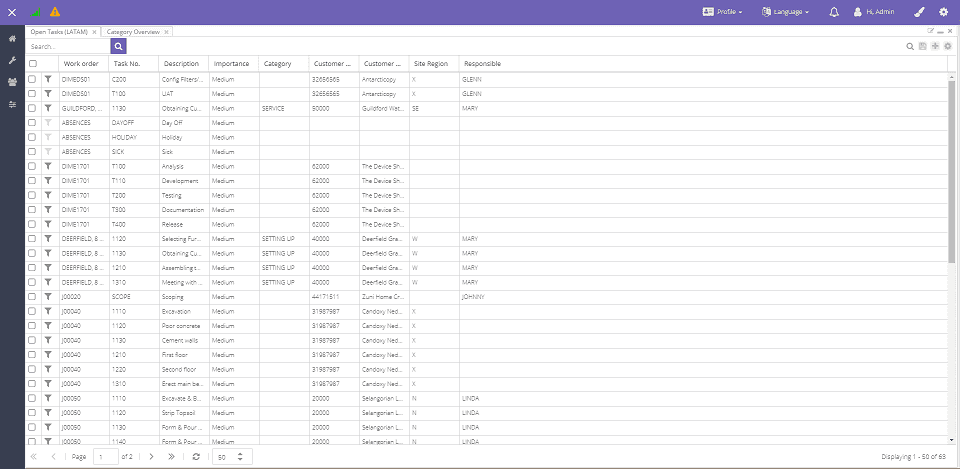
Task: Click the vertical scrollbar thumb
Action: tap(951, 171)
